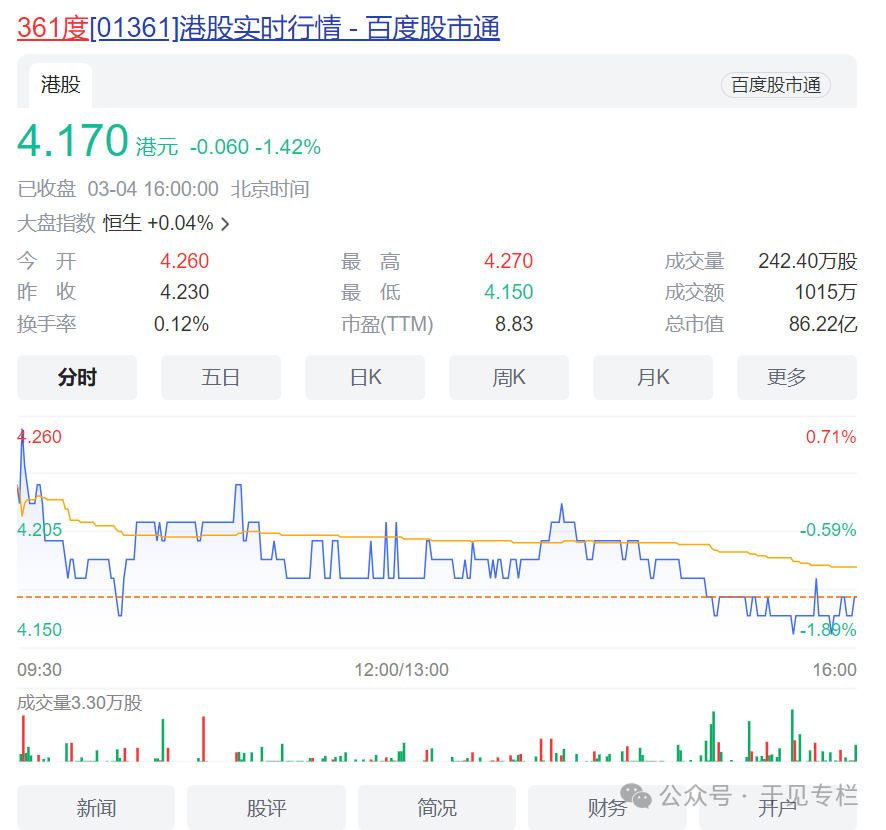
Task: Switch to the 月K chart tab
Action: 653,377
